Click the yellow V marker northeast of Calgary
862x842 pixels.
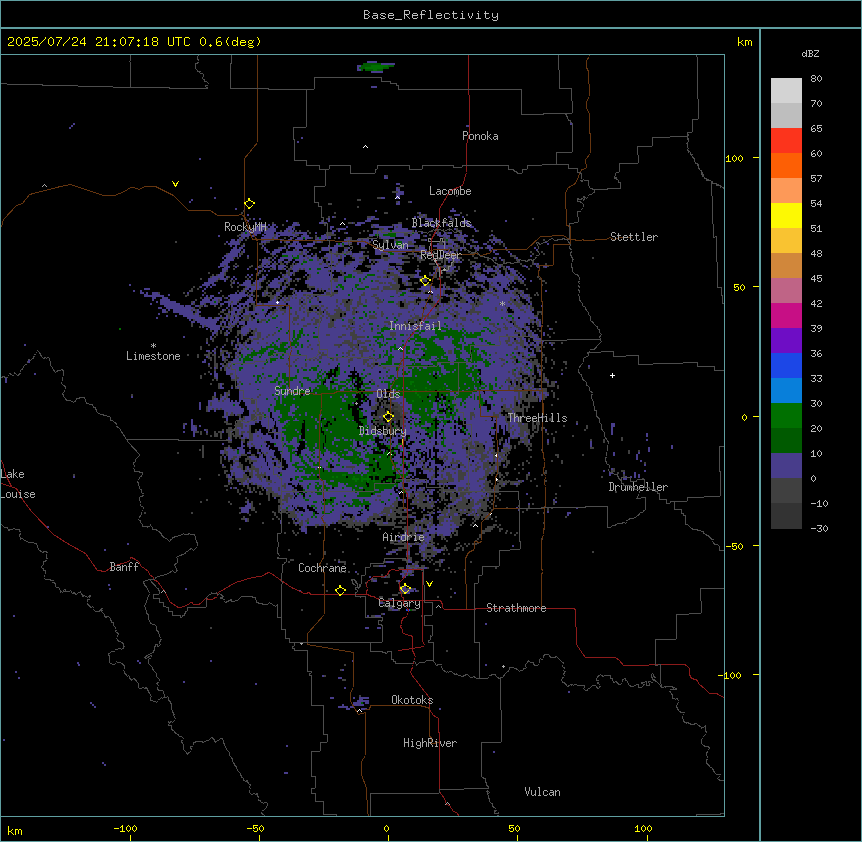[429, 584]
